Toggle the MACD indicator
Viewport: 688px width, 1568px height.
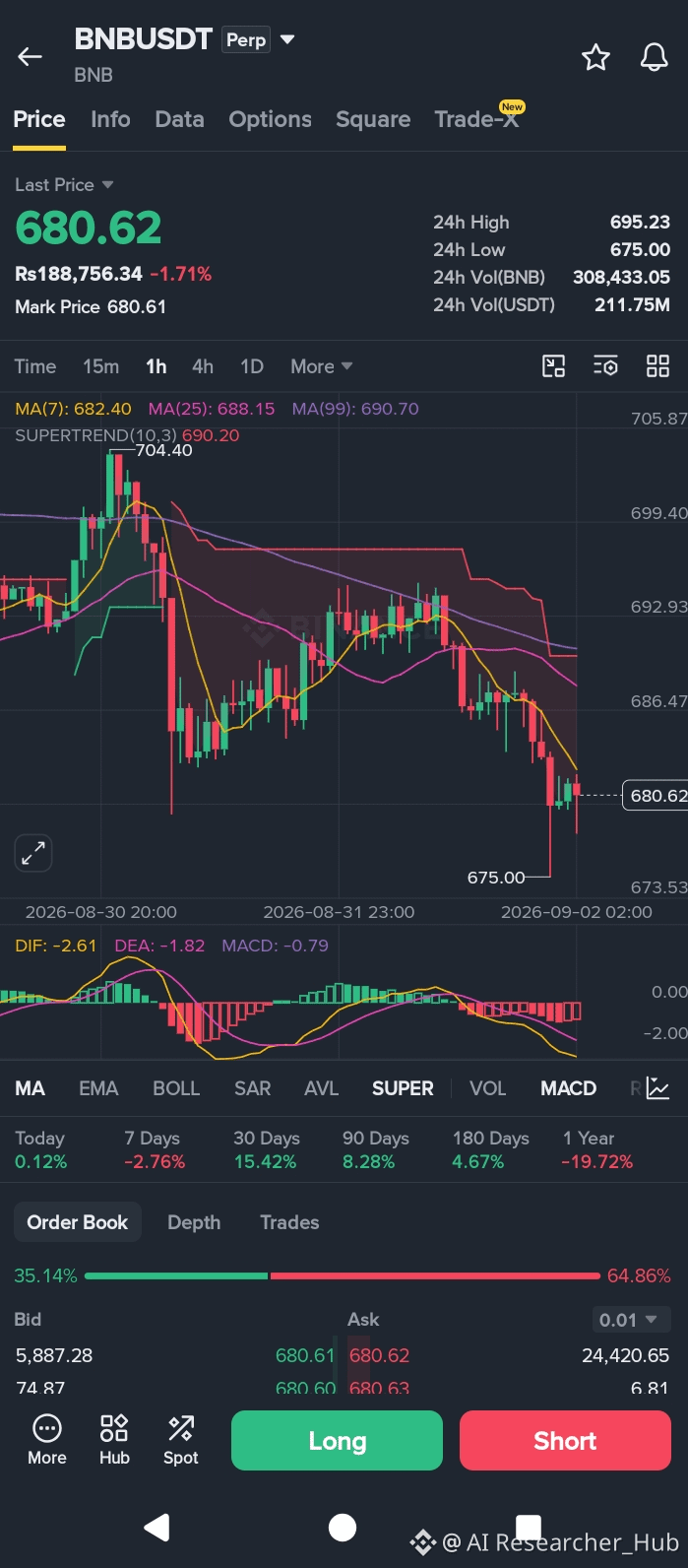[568, 1088]
